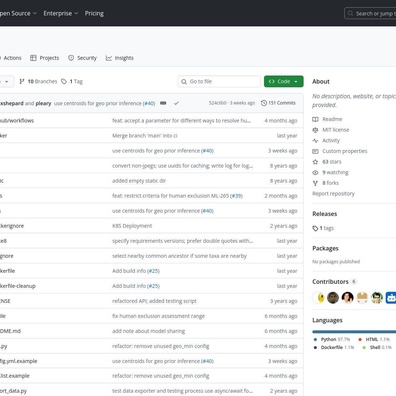Open the Pricing page
The height and width of the screenshot is (396, 396).
[94, 13]
